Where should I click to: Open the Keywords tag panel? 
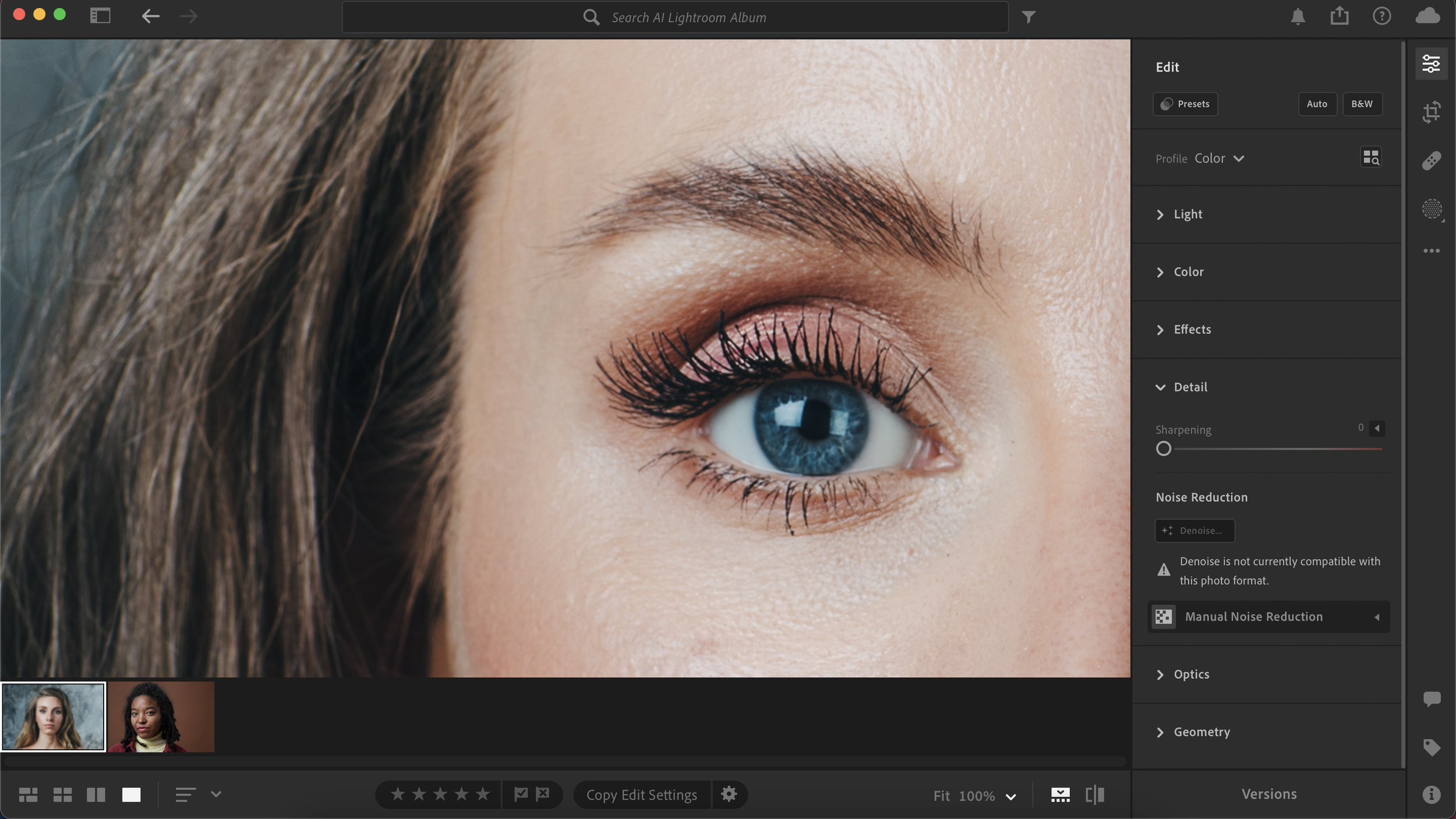pos(1432,747)
